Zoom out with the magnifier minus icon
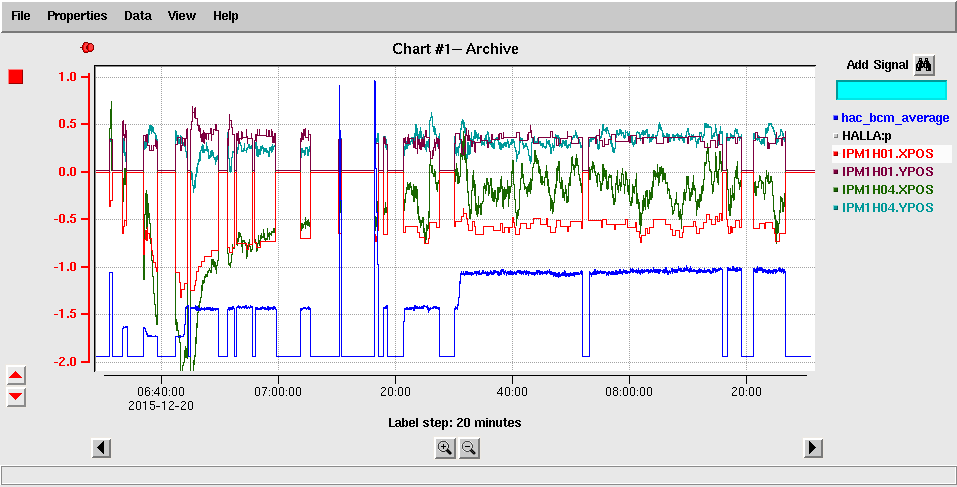The image size is (957, 487). (469, 449)
